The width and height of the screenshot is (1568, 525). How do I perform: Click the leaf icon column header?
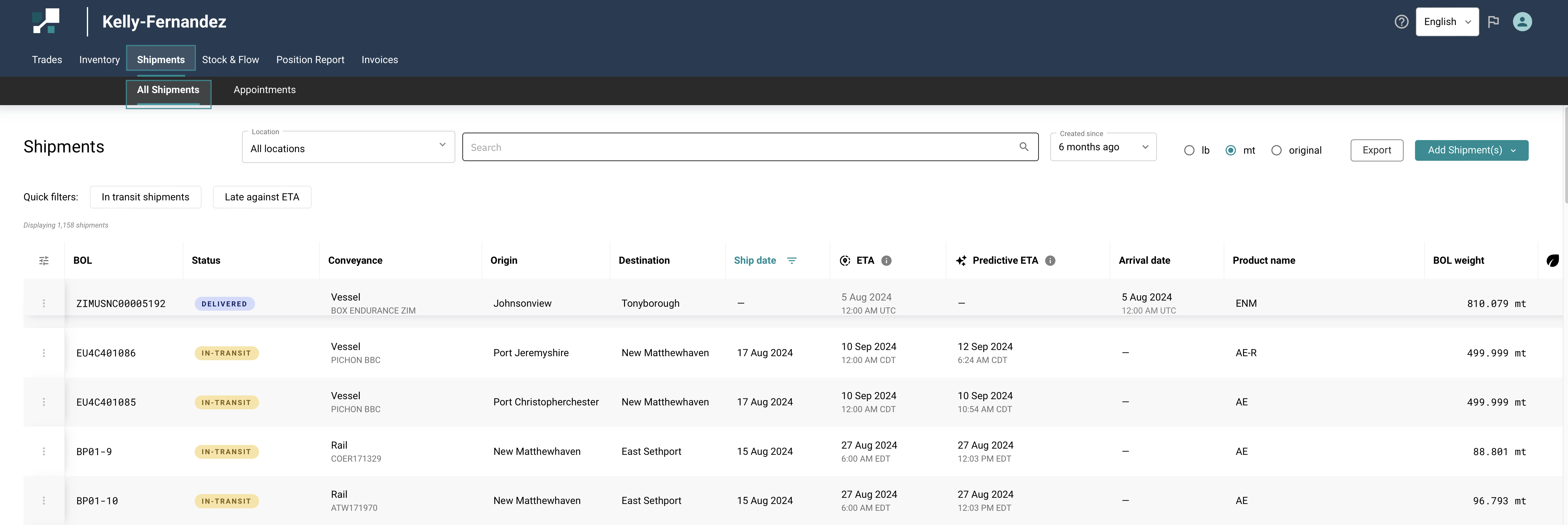[x=1552, y=261]
